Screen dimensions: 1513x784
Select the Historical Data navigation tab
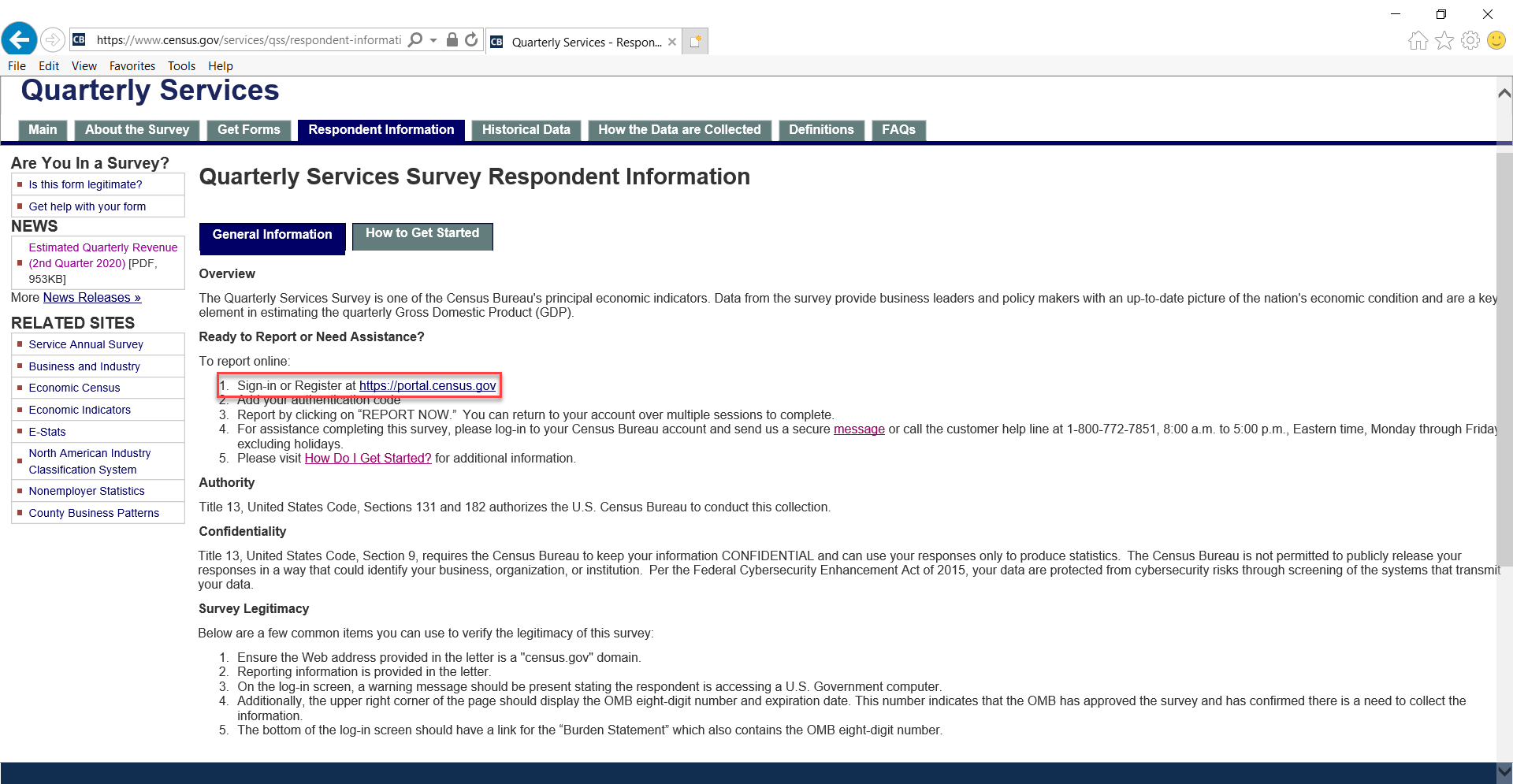click(x=526, y=130)
